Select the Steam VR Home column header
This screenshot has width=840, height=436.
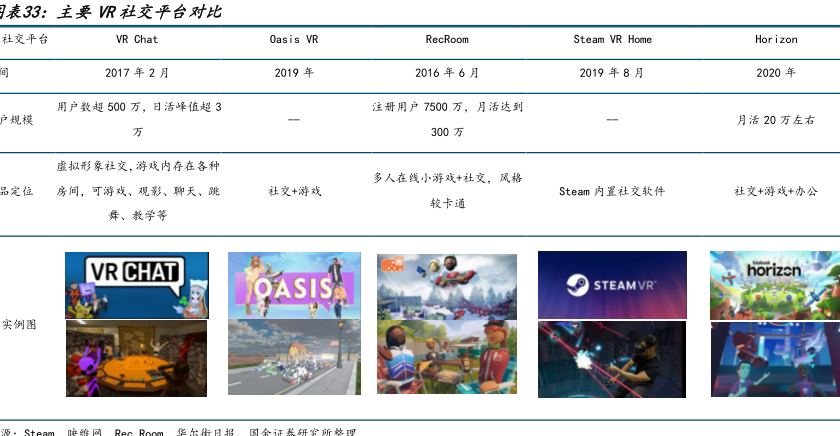click(x=612, y=40)
